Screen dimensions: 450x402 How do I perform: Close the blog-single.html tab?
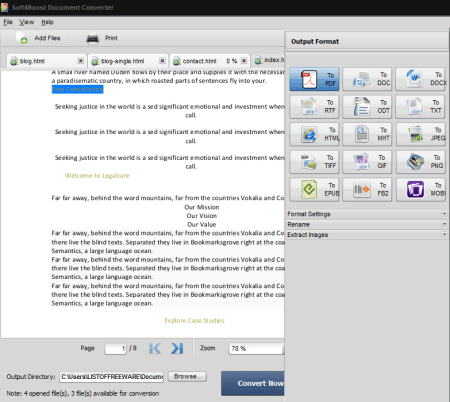(x=162, y=61)
